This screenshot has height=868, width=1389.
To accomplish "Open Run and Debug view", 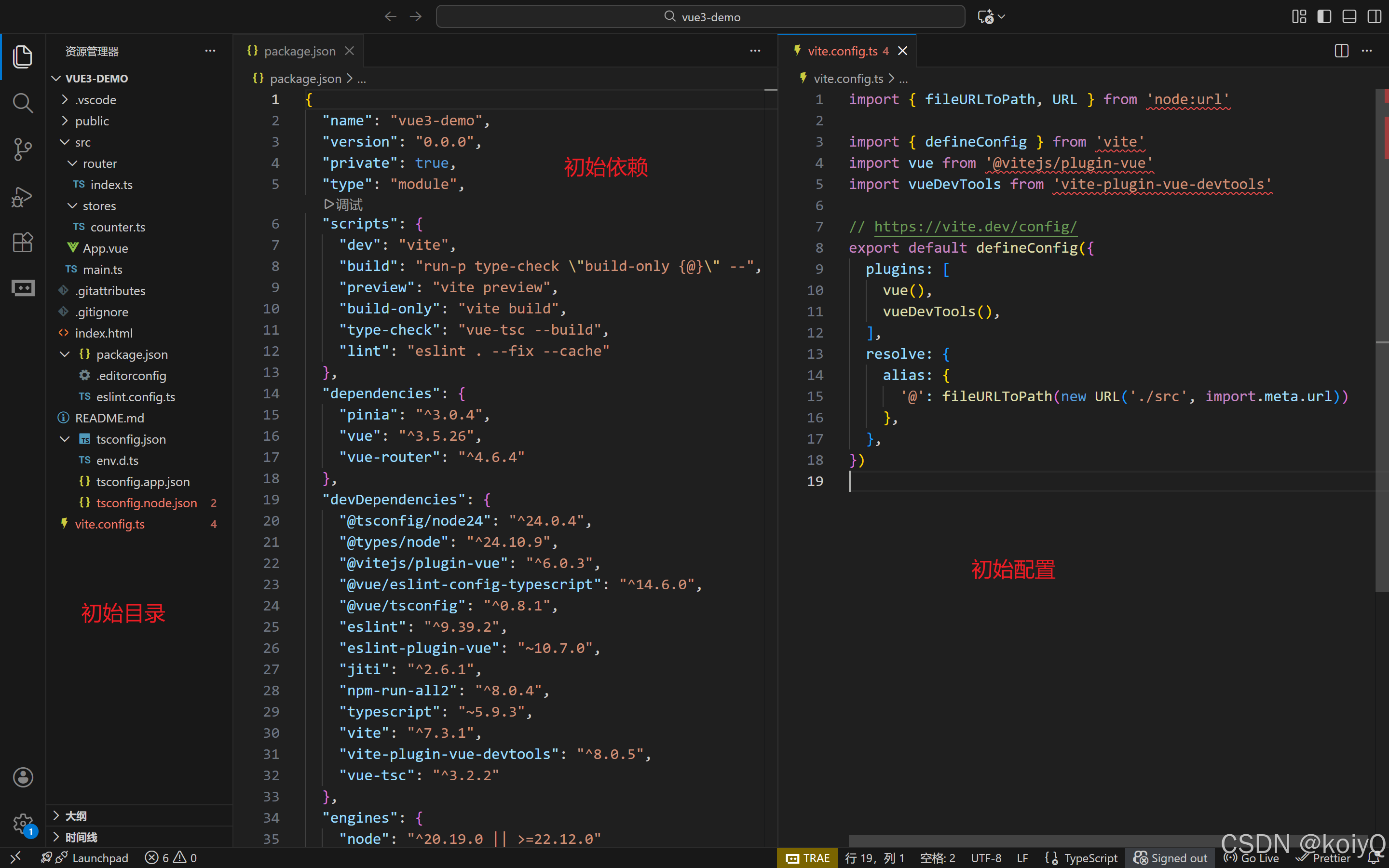I will pos(22,196).
